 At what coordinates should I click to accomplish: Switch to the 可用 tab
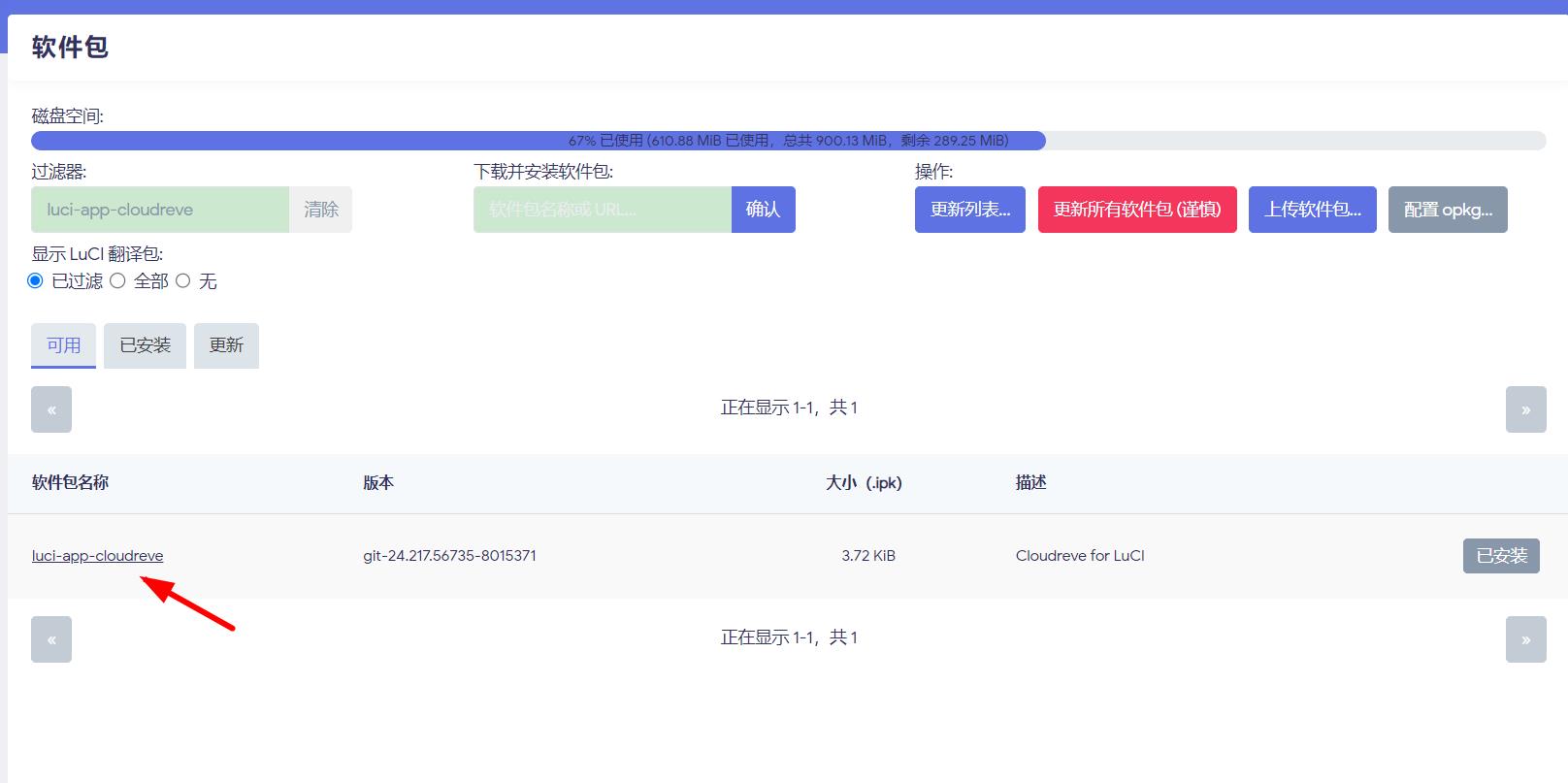pyautogui.click(x=64, y=345)
